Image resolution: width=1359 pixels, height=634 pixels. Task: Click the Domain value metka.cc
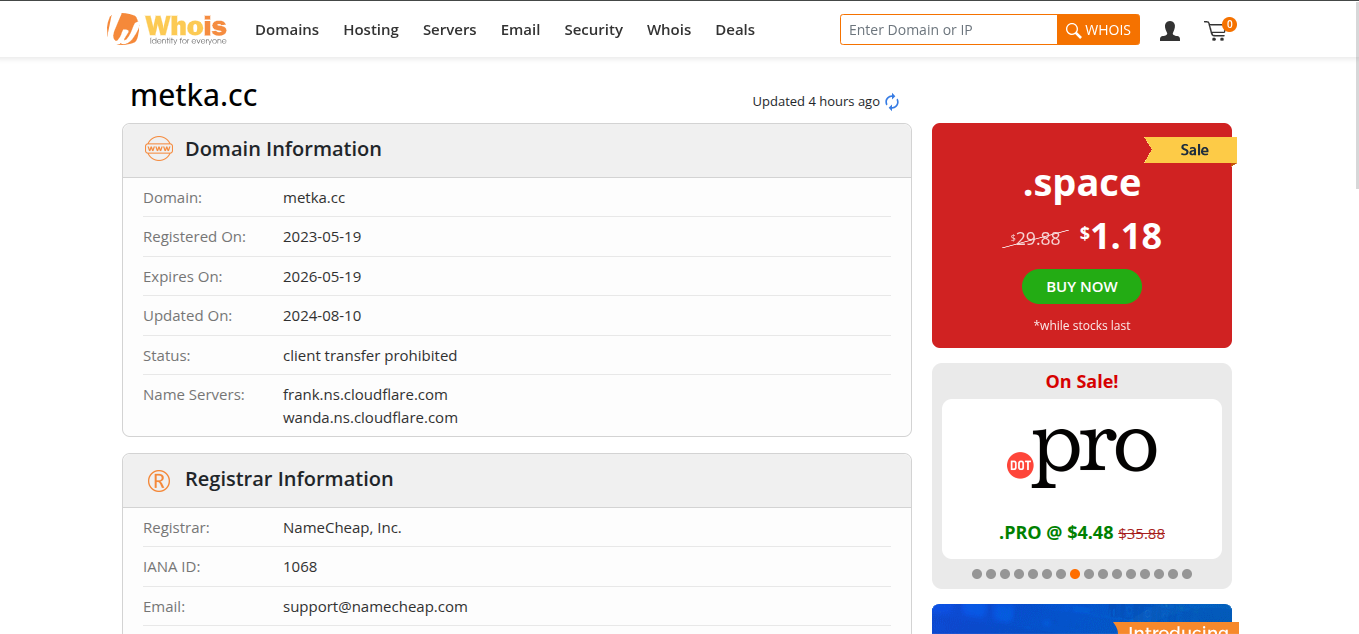pyautogui.click(x=314, y=198)
